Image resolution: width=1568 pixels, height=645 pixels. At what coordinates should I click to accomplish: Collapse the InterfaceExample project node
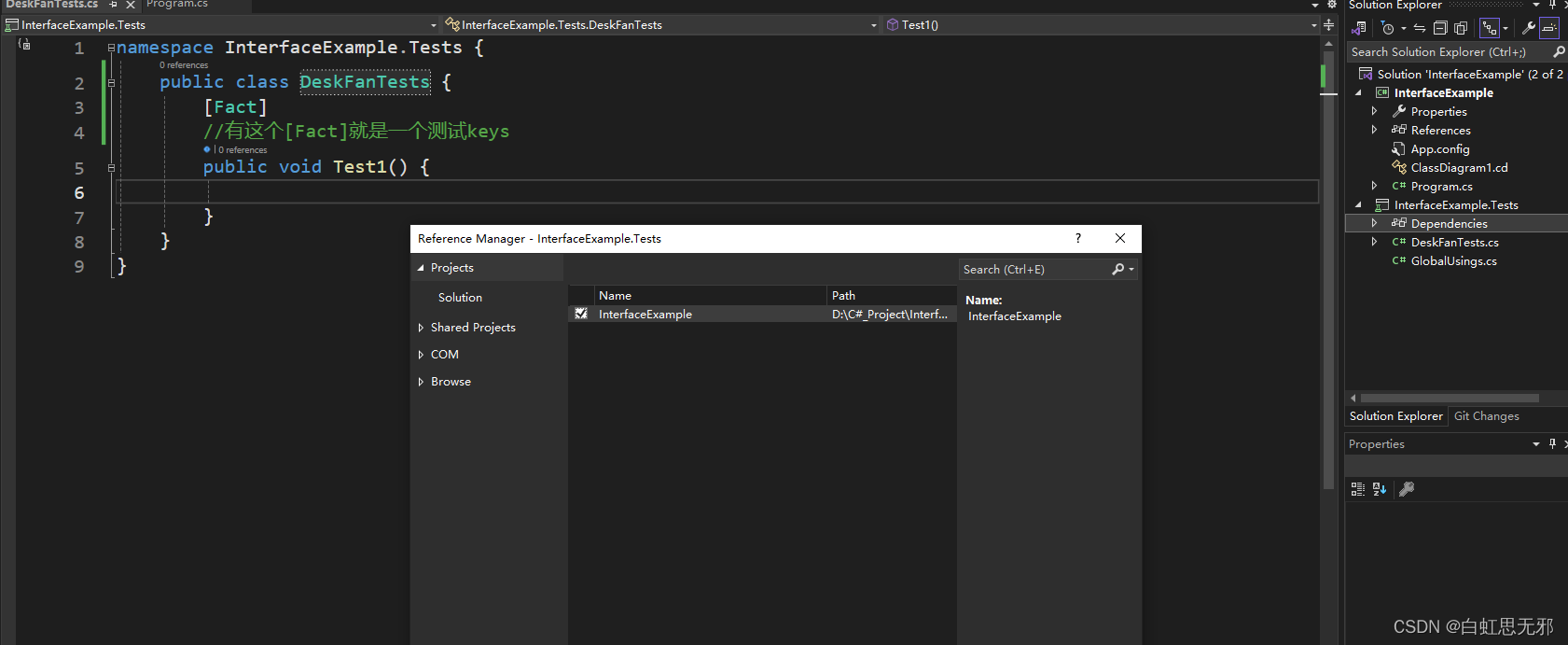click(x=1358, y=92)
